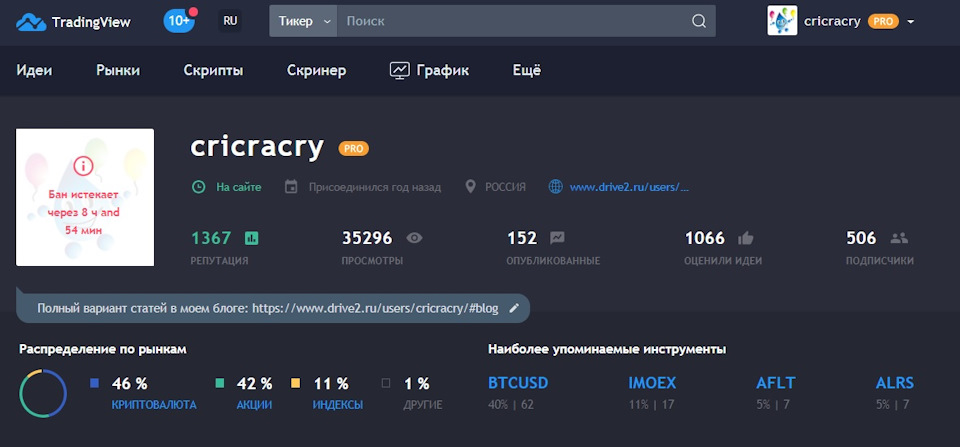Viewport: 960px width, 447px height.
Task: Click the large profile picture
Action: pos(85,197)
